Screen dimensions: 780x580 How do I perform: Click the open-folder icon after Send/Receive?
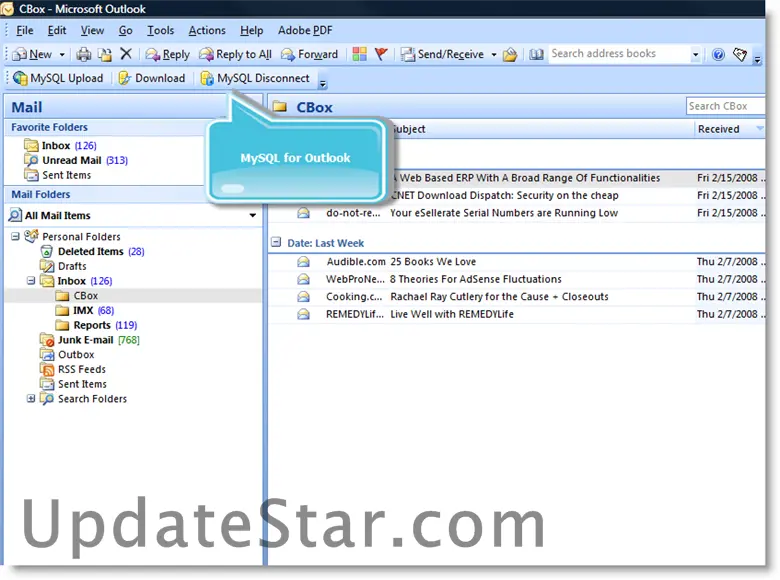510,54
